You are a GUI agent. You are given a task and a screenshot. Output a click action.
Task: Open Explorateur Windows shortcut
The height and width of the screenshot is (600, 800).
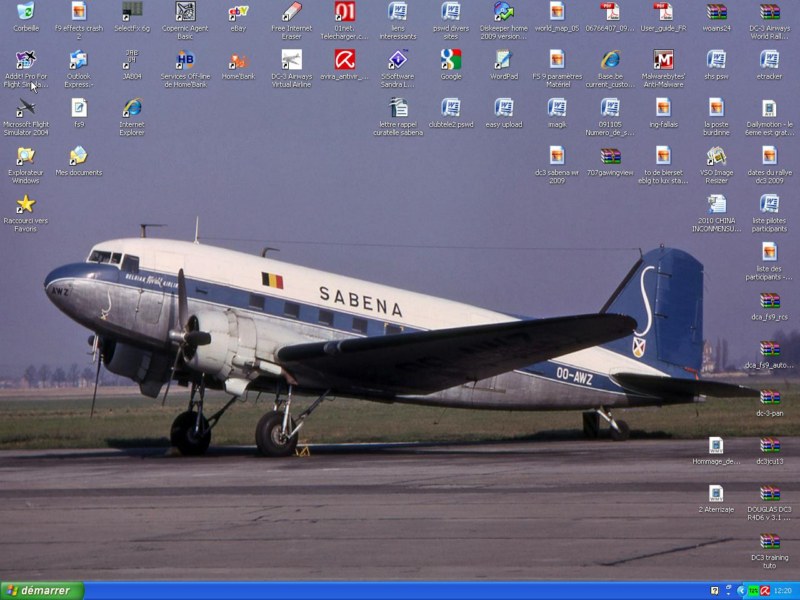tap(26, 156)
